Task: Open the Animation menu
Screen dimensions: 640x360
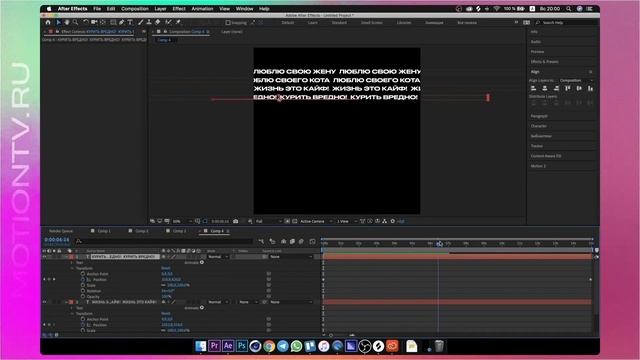Action: point(202,9)
